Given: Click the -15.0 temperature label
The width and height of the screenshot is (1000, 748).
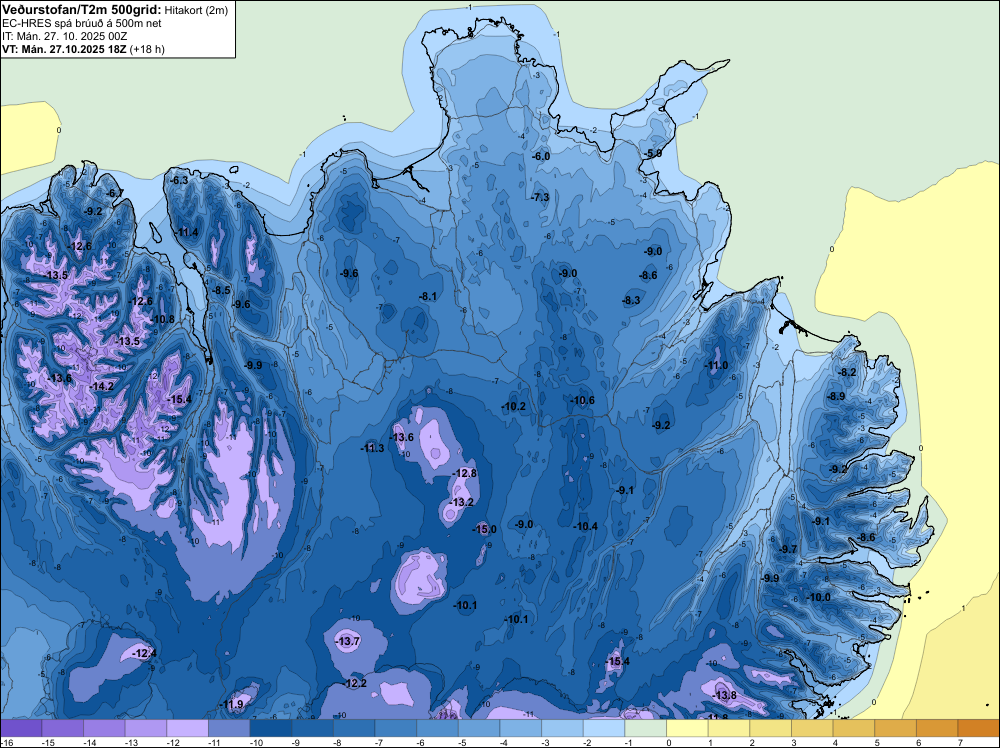Looking at the screenshot, I should [x=485, y=529].
